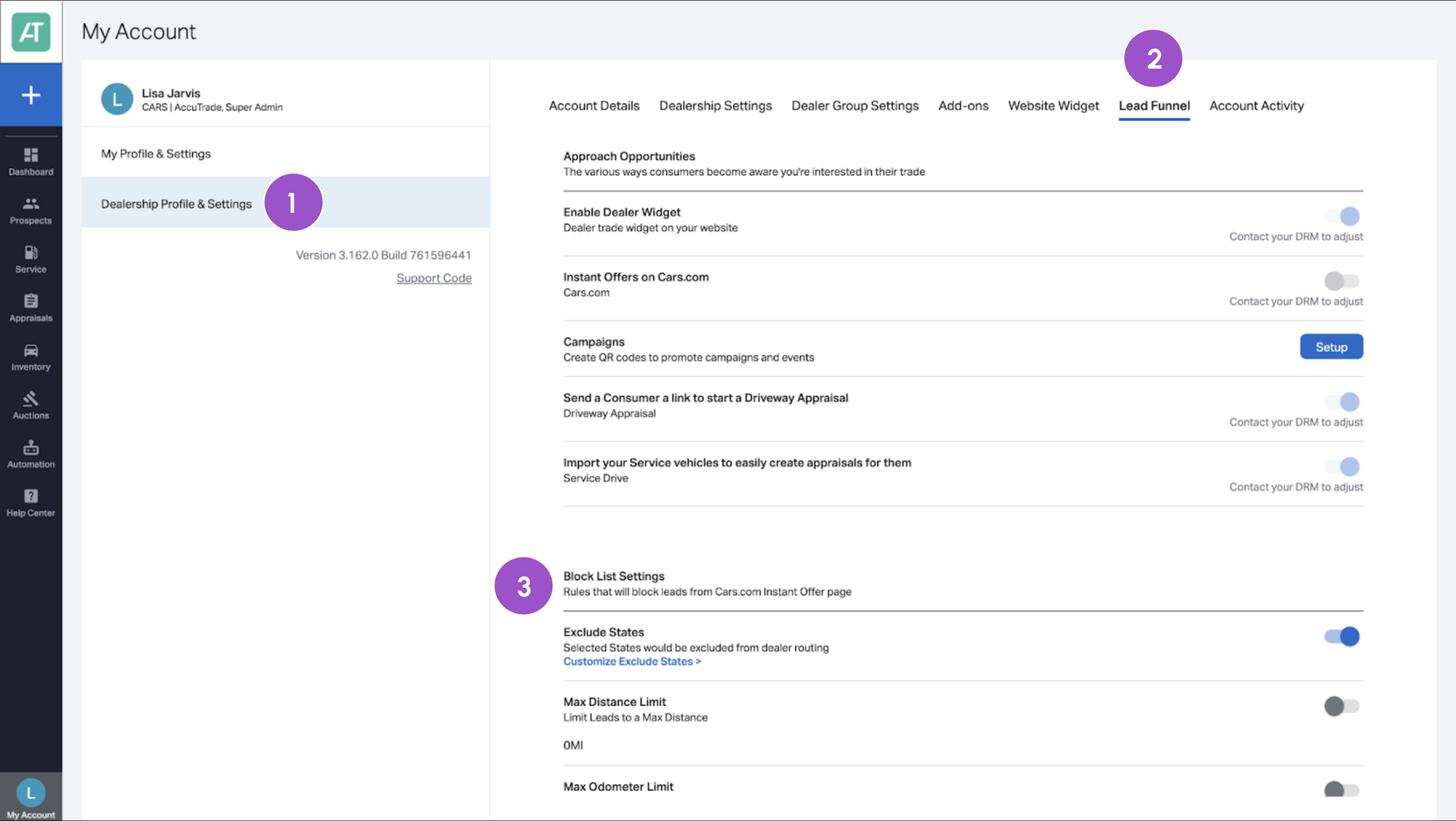1456x821 pixels.
Task: Open the Account Activity tab
Action: point(1256,106)
